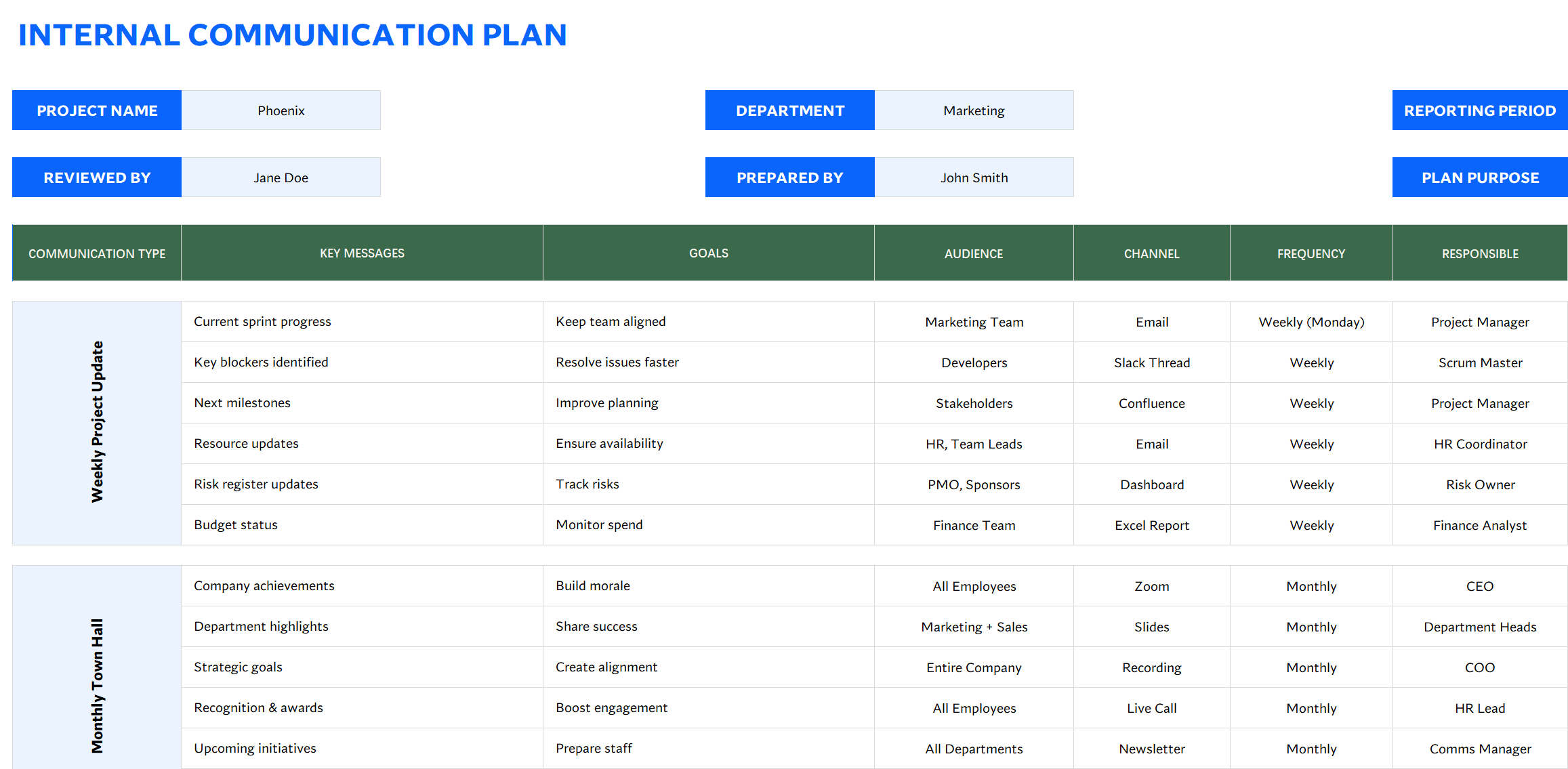Click the DEPARTMENT label cell
Image resolution: width=1568 pixels, height=769 pixels.
790,110
